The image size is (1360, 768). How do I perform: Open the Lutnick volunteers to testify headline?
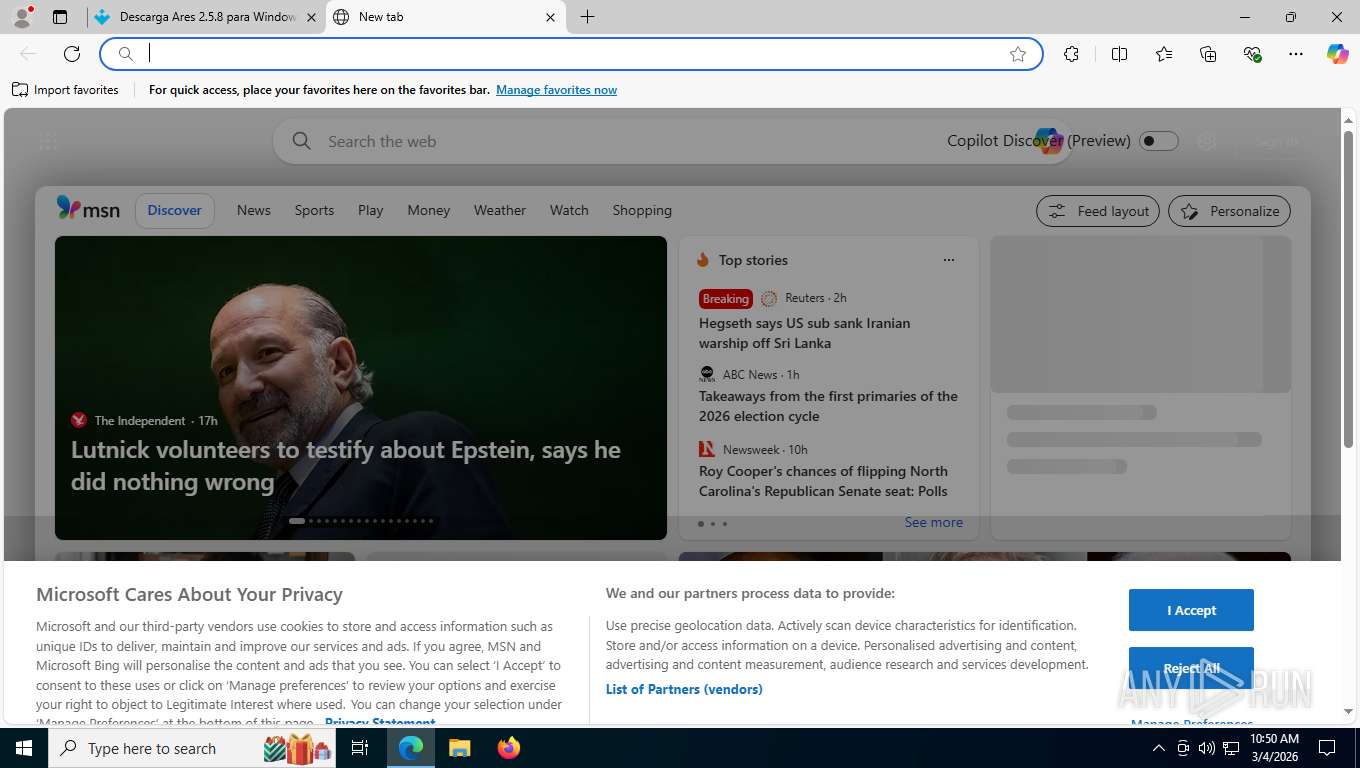346,465
